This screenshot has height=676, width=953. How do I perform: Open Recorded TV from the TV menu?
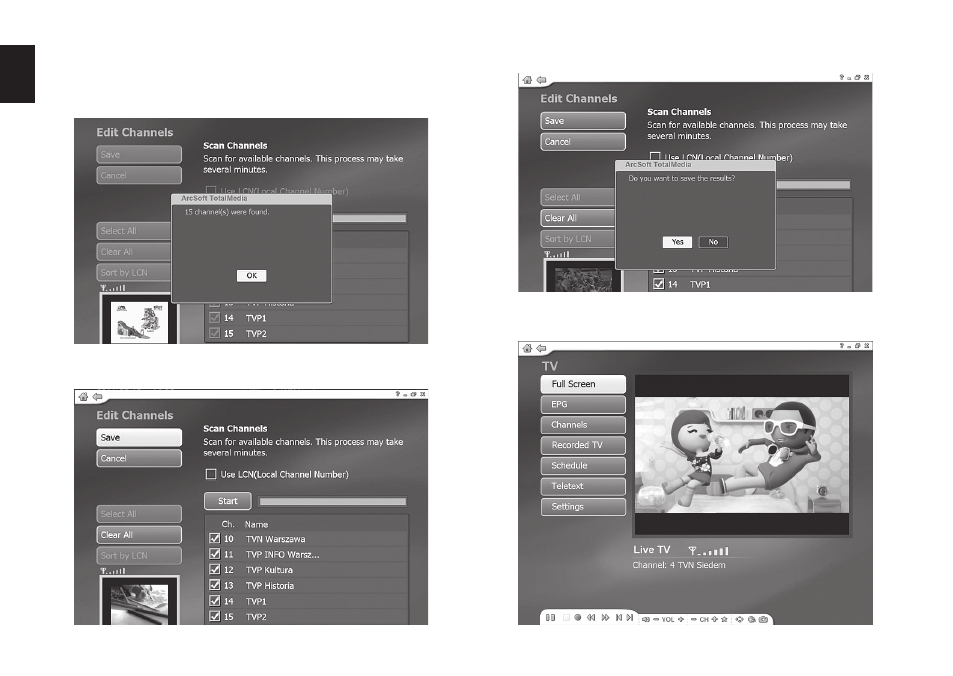click(x=583, y=445)
